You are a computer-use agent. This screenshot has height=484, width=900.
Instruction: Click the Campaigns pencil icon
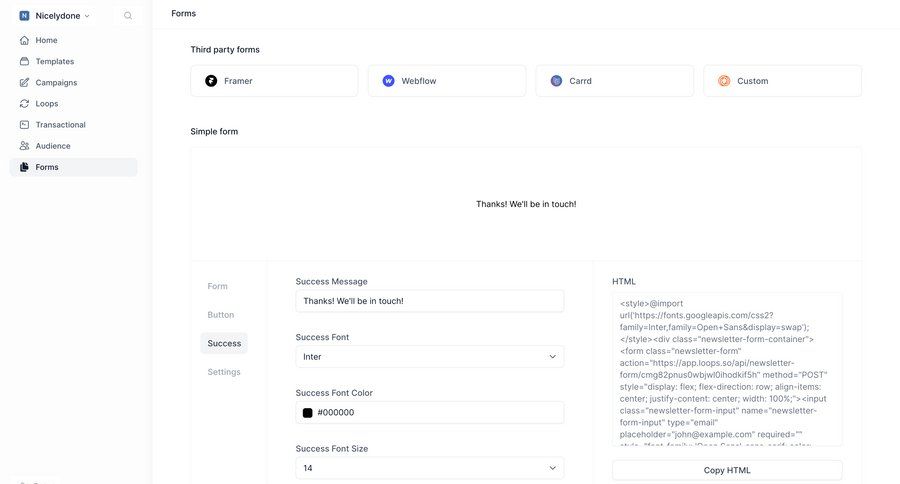pos(24,82)
